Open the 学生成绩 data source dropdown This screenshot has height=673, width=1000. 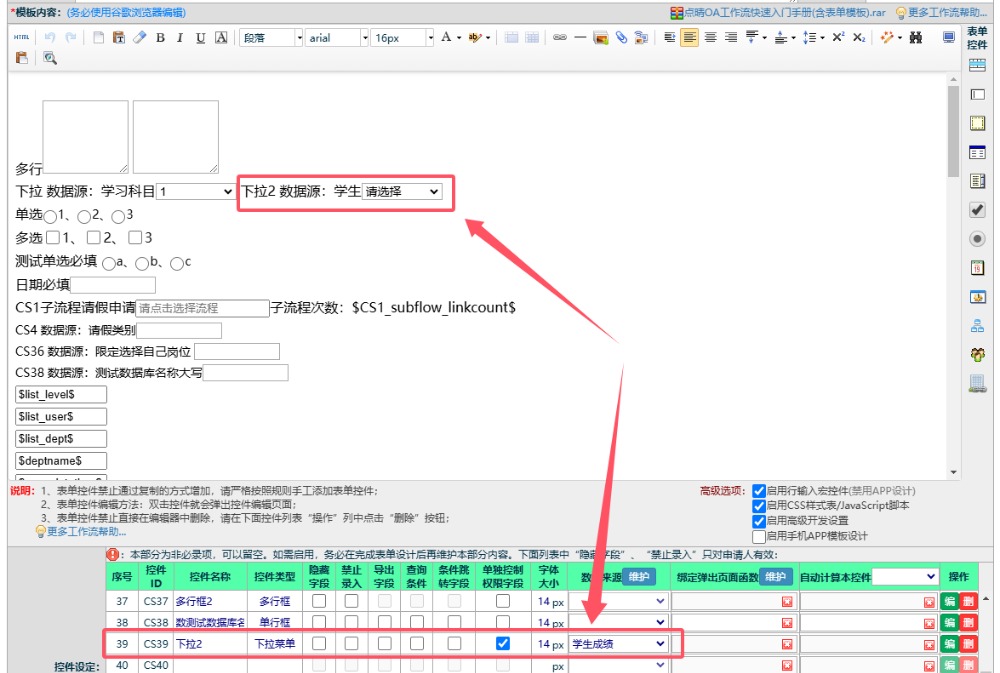(x=617, y=644)
